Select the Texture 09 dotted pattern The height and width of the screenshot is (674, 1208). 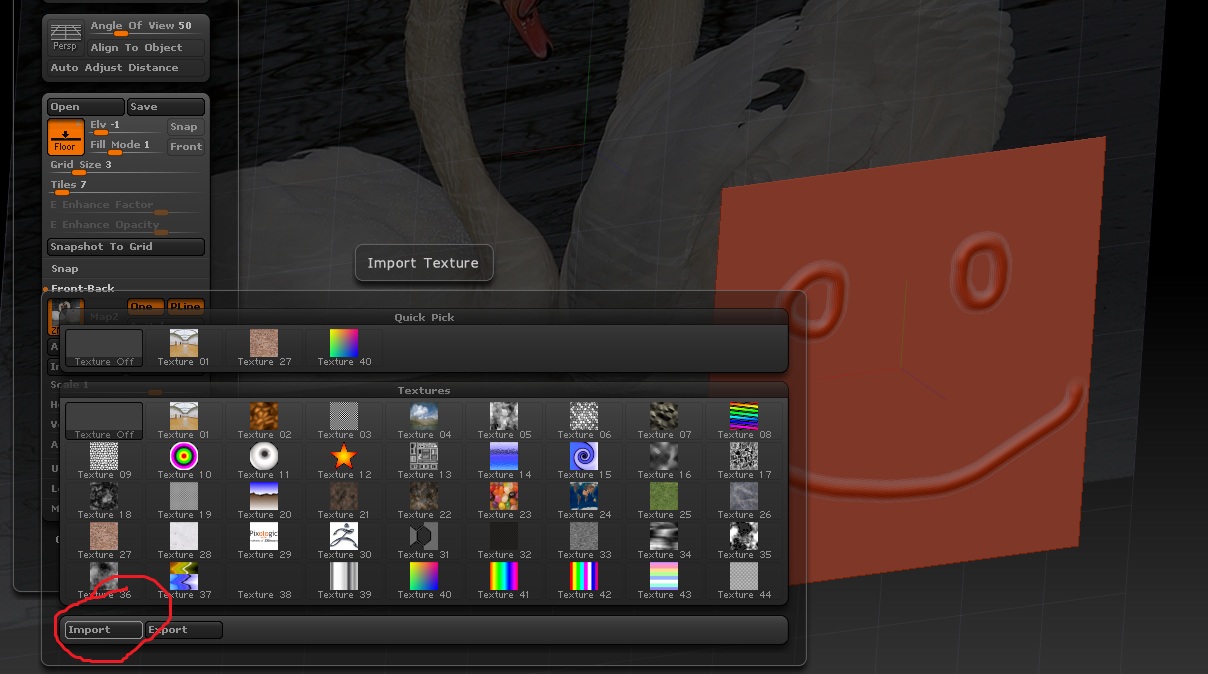(x=104, y=461)
